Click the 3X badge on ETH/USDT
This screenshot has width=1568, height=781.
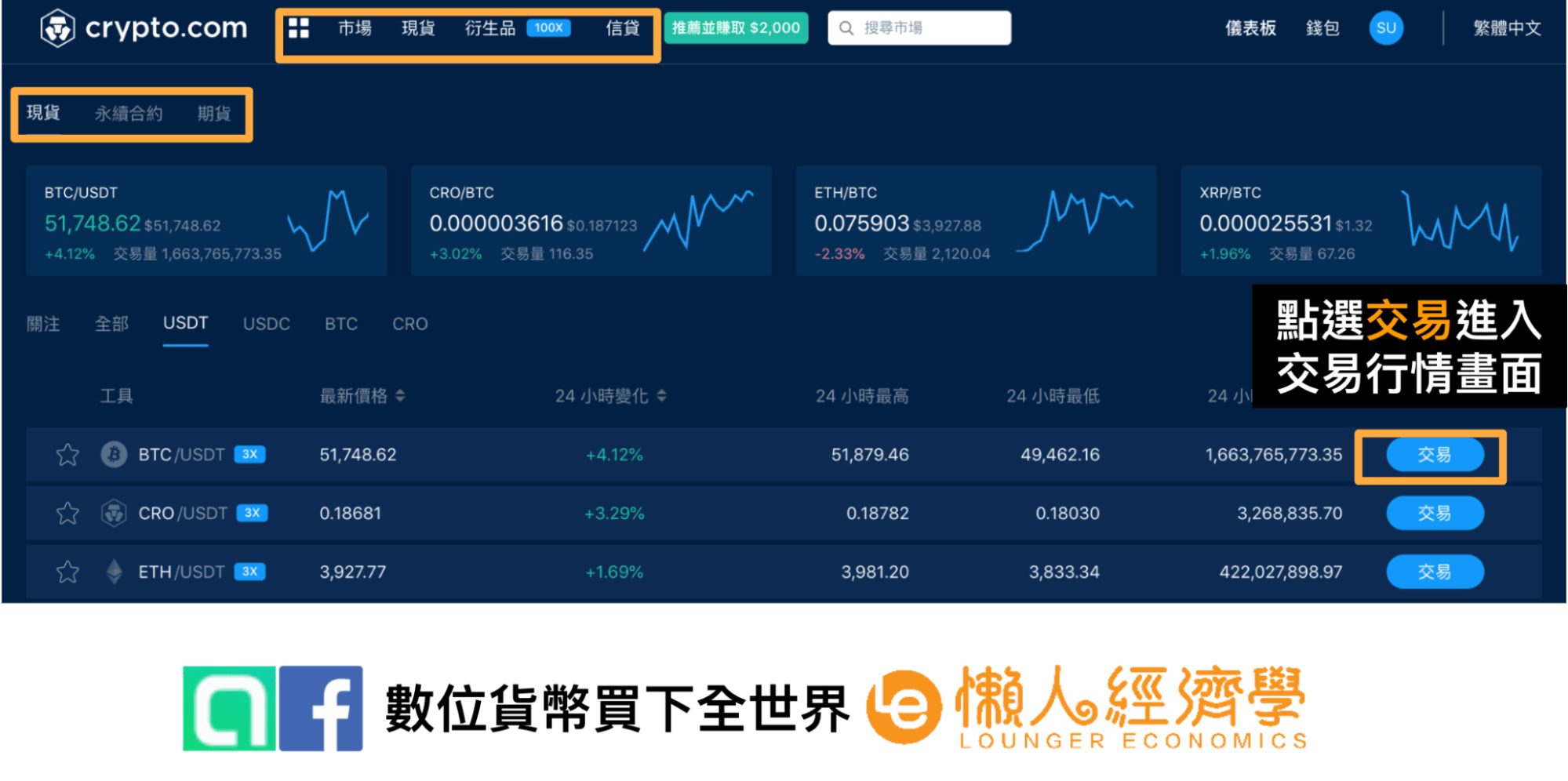[250, 572]
